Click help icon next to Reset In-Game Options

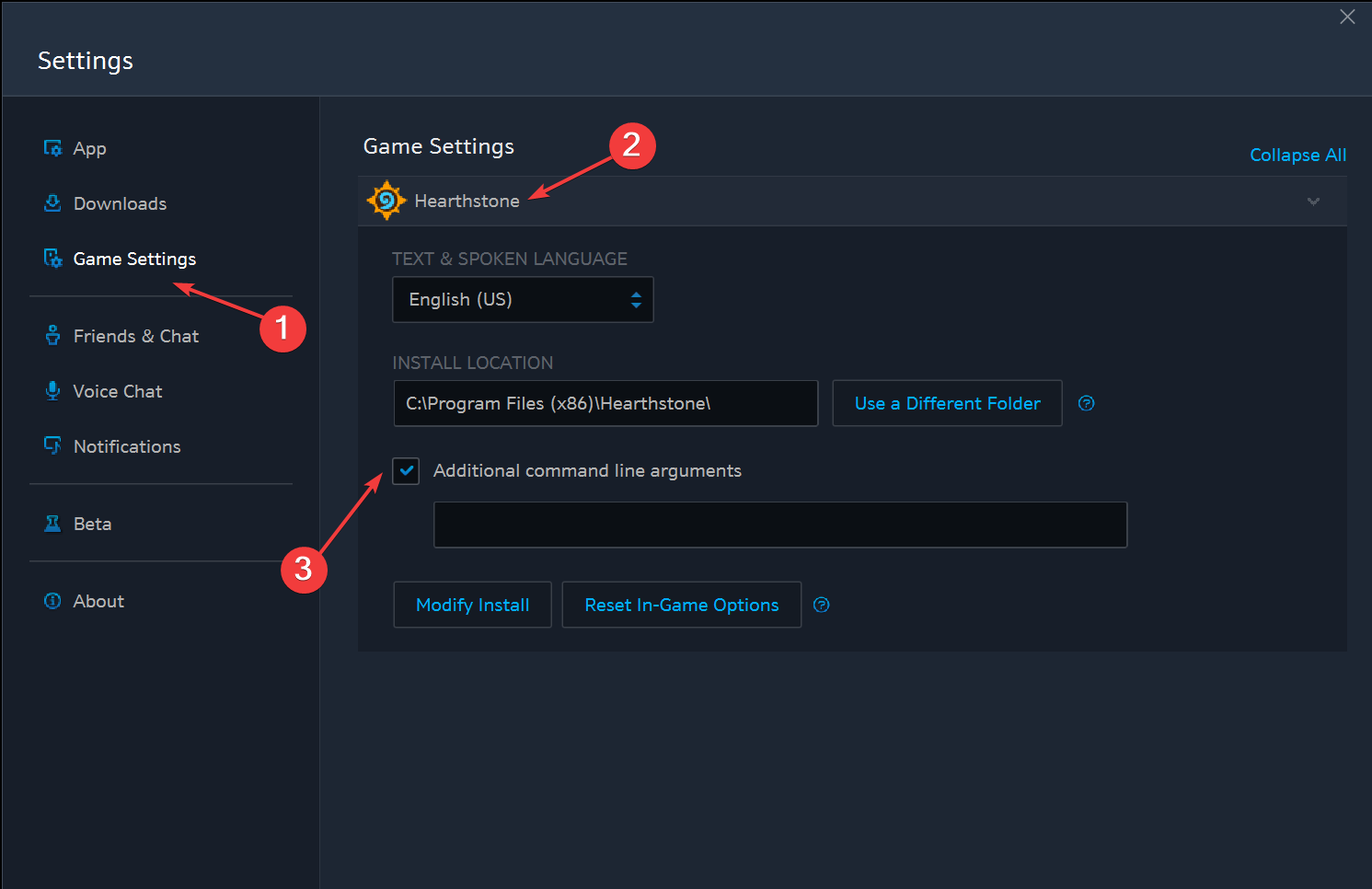pos(822,605)
